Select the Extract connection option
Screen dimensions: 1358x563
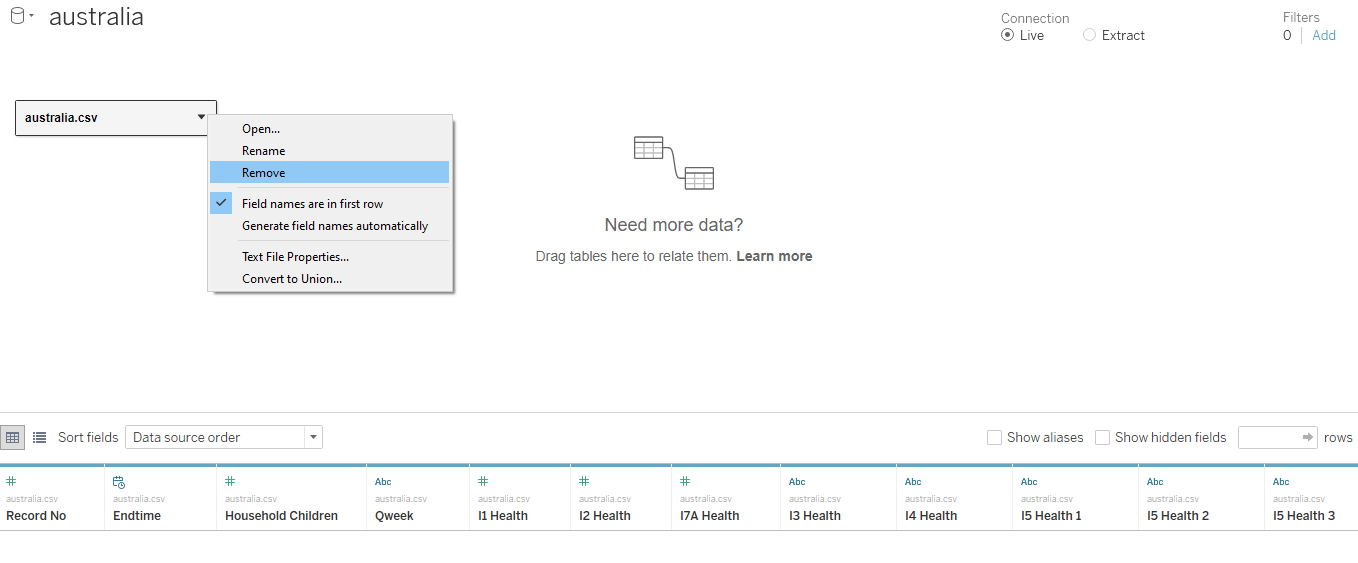1090,35
